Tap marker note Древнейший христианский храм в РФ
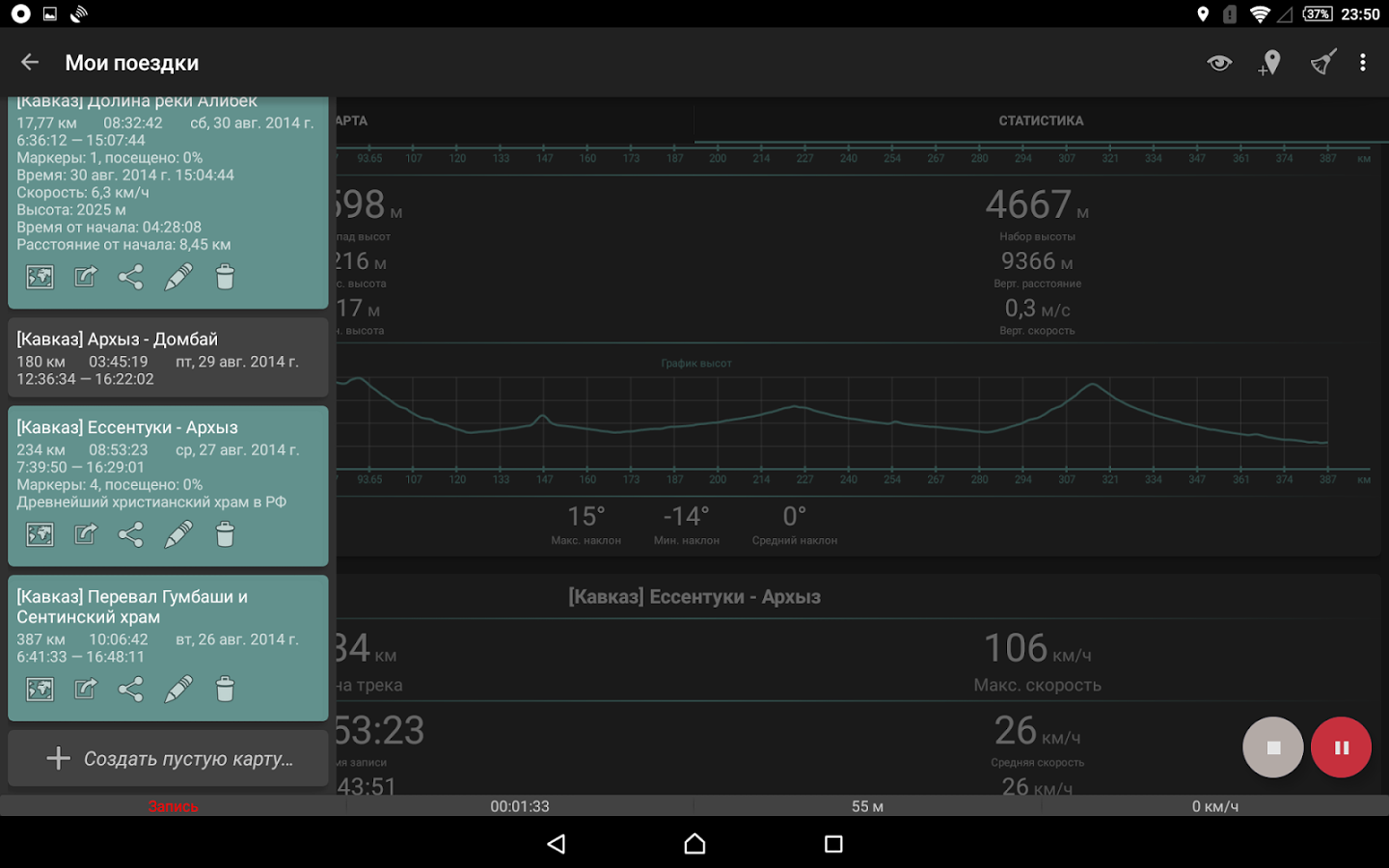This screenshot has width=1389, height=868. click(x=151, y=502)
